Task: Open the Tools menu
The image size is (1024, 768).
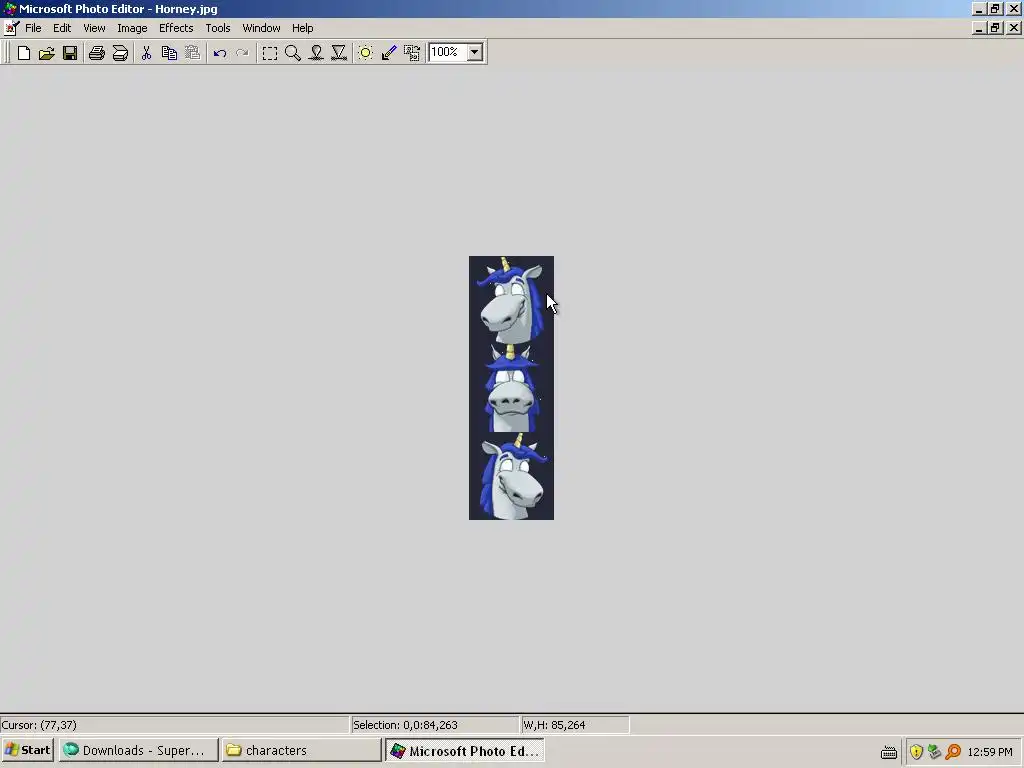Action: pyautogui.click(x=217, y=28)
